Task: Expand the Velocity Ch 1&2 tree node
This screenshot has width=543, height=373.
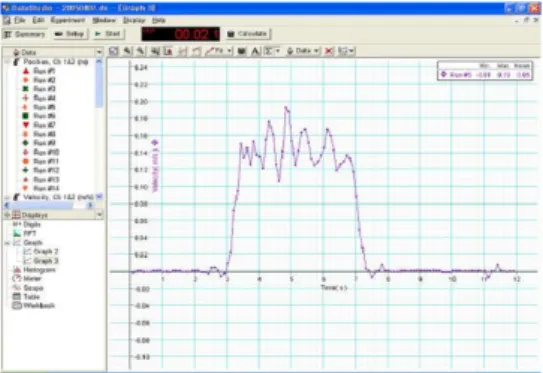Action: [x=7, y=197]
